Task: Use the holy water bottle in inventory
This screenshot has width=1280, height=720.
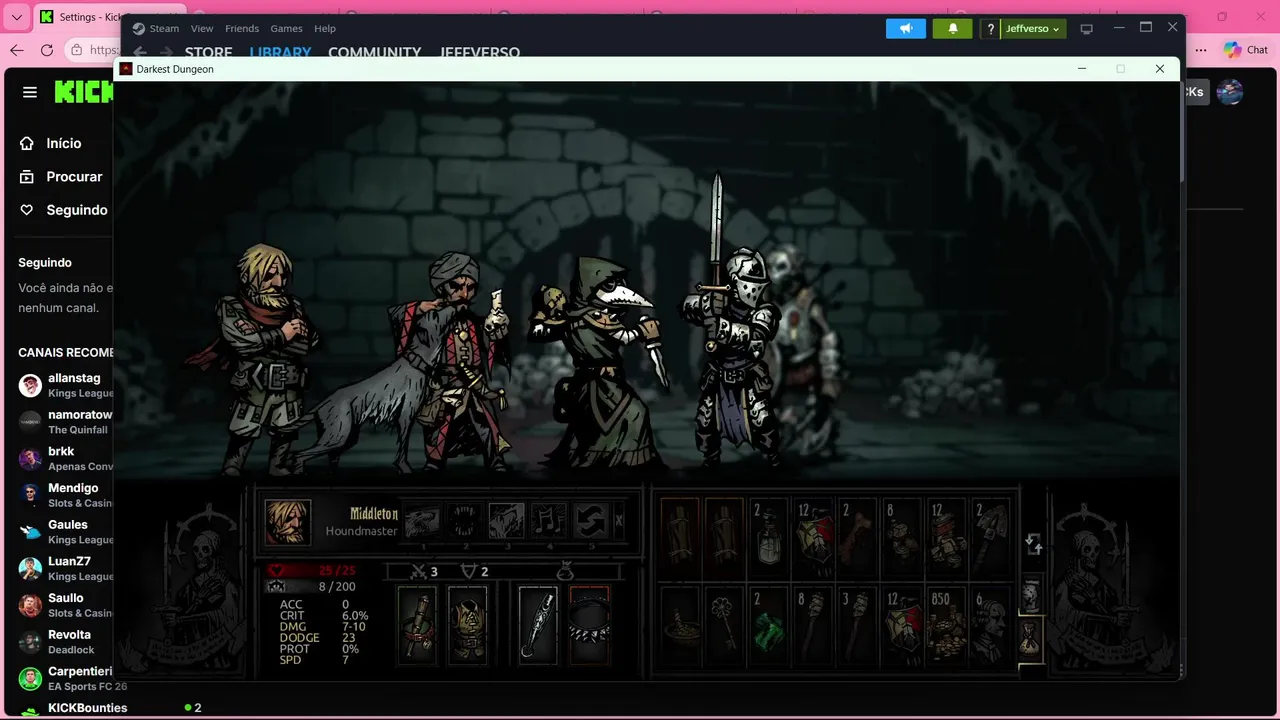Action: click(x=769, y=538)
